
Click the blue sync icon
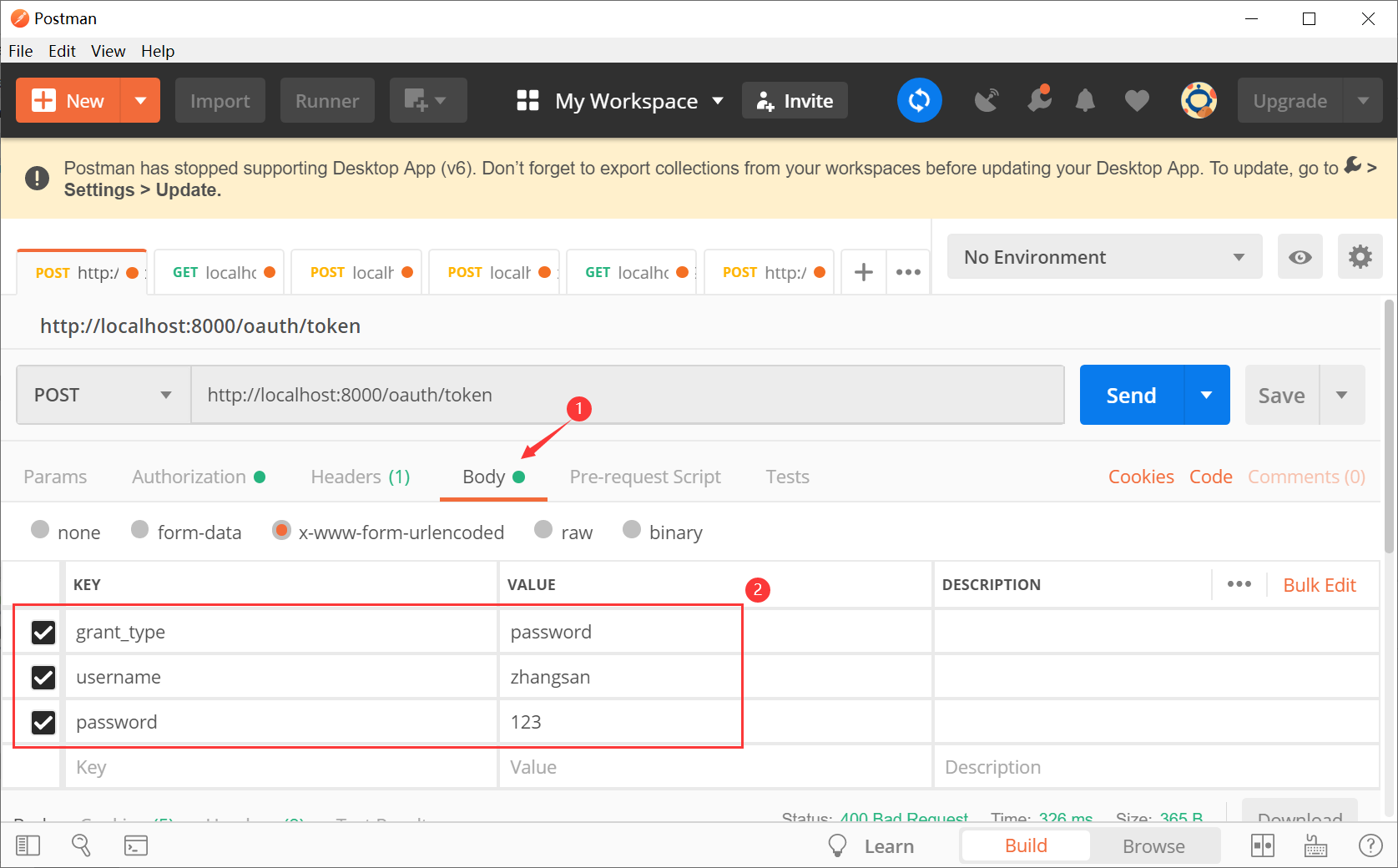click(920, 100)
